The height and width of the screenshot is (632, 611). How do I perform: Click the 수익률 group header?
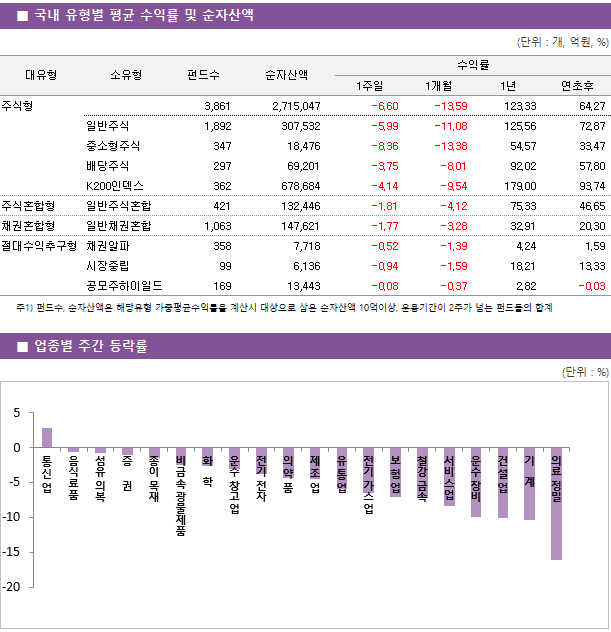click(x=473, y=65)
